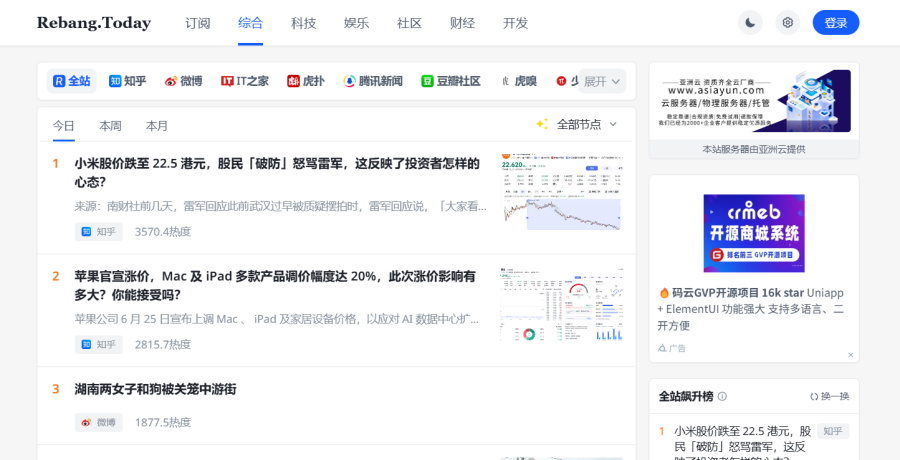Screen dimensions: 900x460
Task: Select the 腾讯新闻 source
Action: click(x=373, y=81)
